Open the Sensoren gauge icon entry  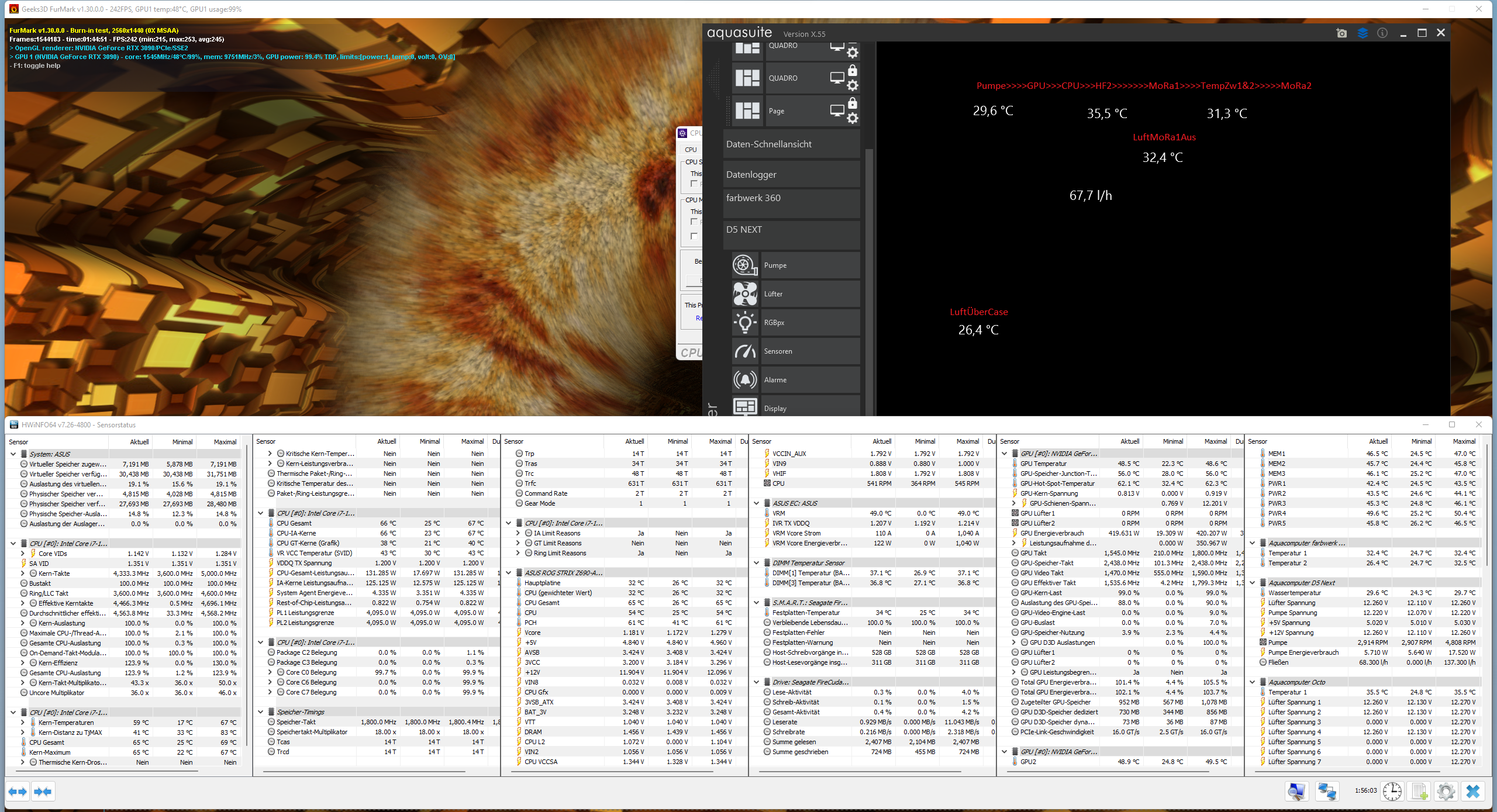pos(745,351)
